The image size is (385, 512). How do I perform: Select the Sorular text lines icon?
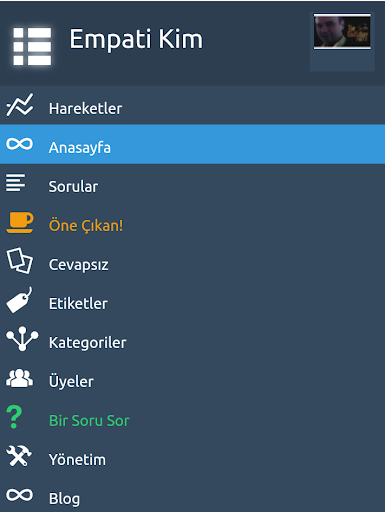click(x=15, y=183)
